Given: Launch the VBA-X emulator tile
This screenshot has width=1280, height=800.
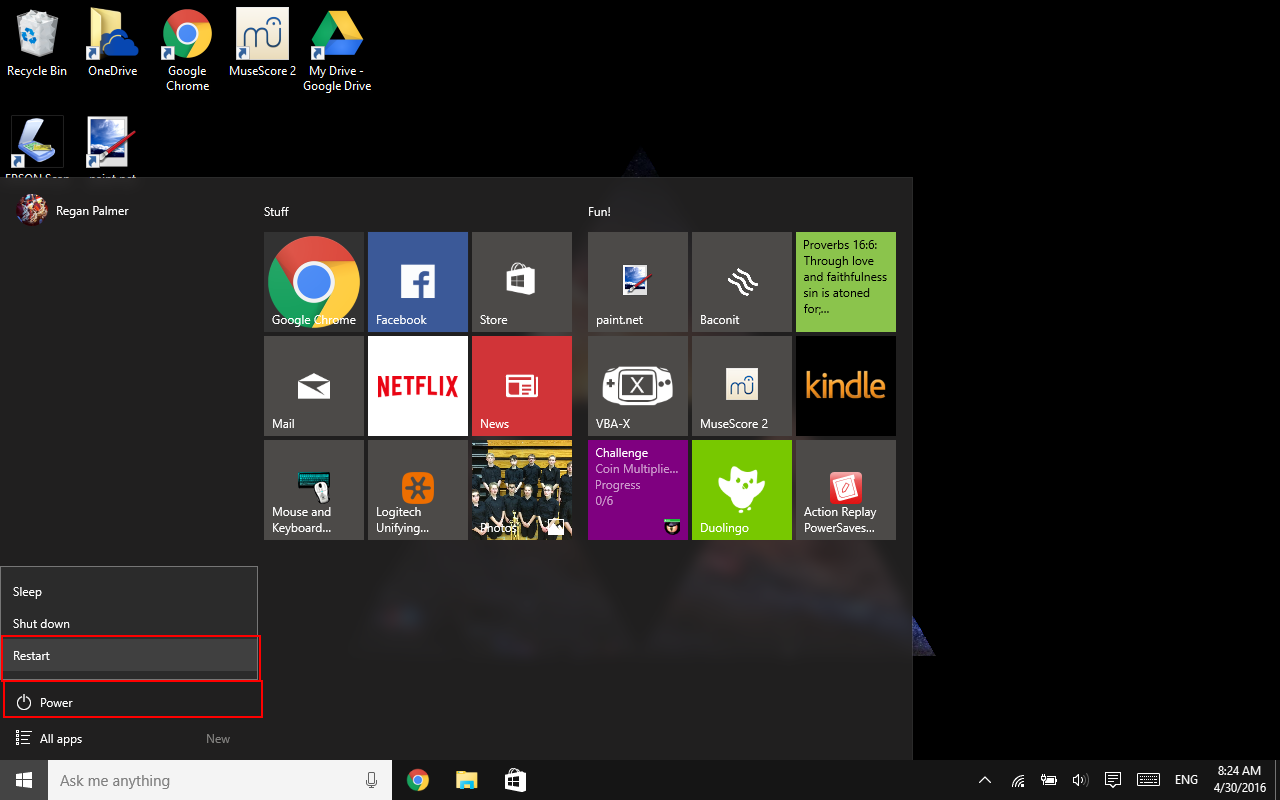Looking at the screenshot, I should (x=638, y=386).
